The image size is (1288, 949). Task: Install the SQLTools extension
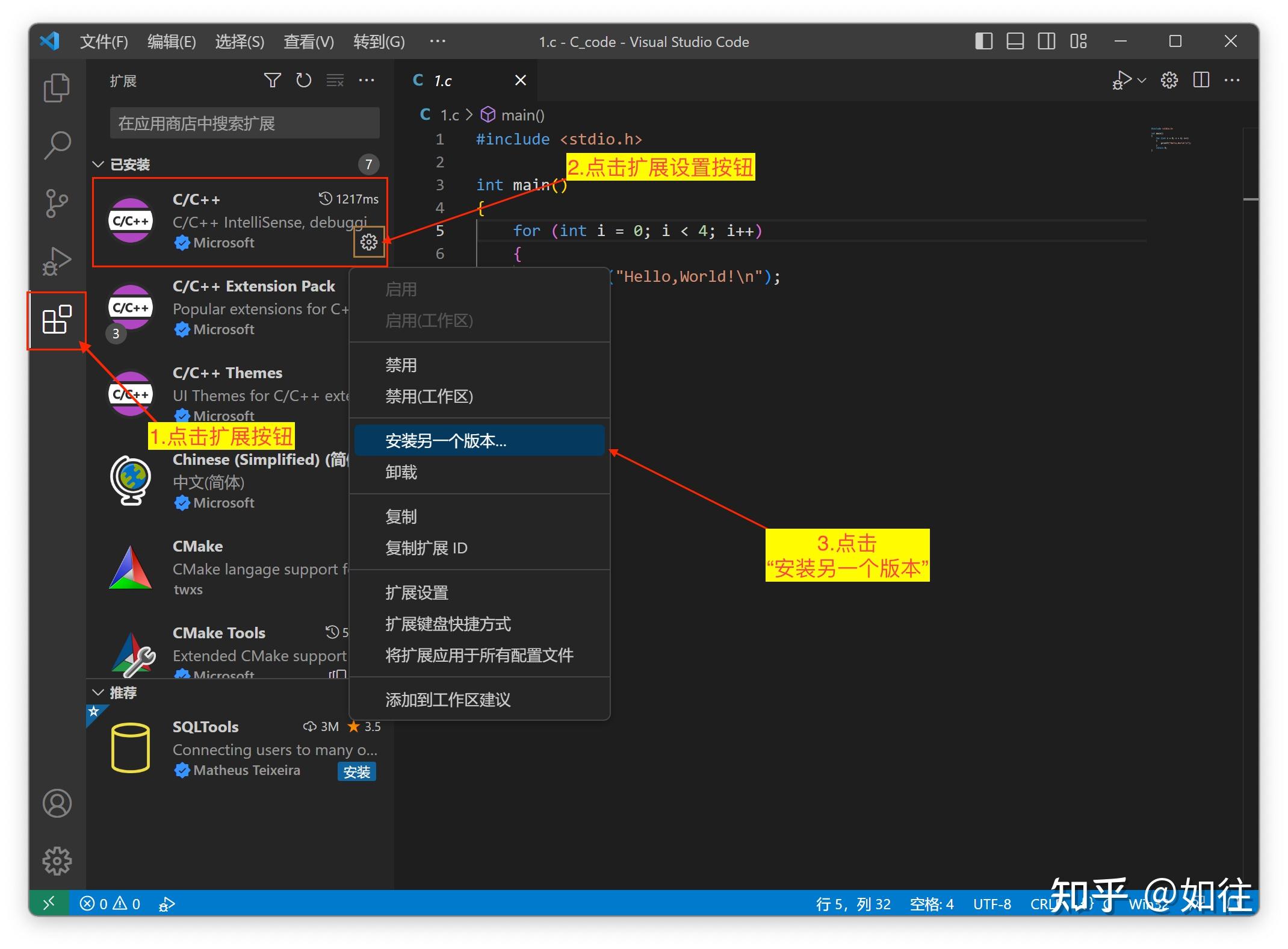[x=358, y=771]
